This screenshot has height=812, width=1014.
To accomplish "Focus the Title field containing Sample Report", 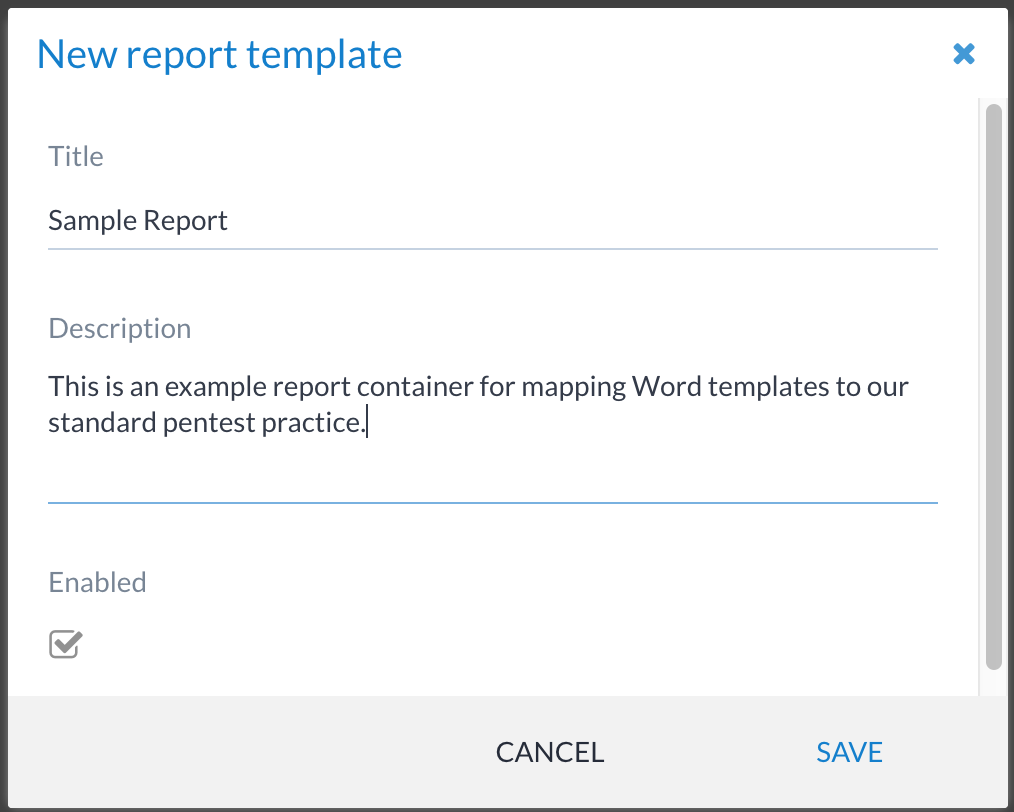I will click(492, 220).
